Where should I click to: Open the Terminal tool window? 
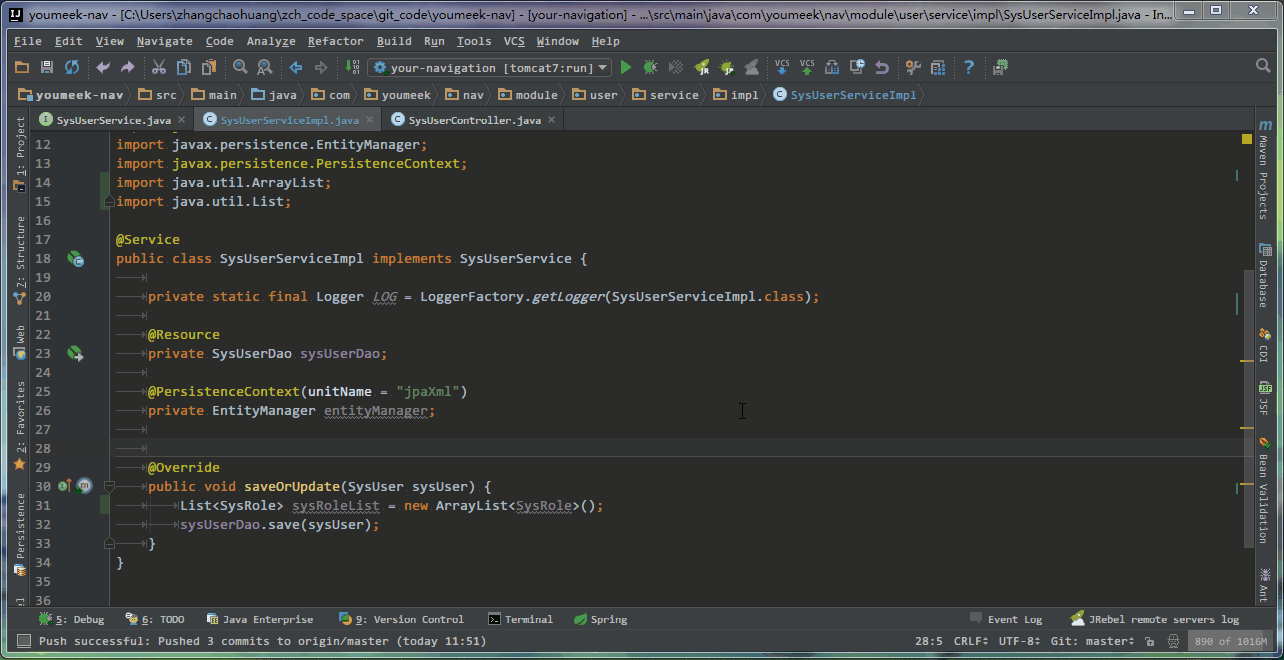coord(520,619)
